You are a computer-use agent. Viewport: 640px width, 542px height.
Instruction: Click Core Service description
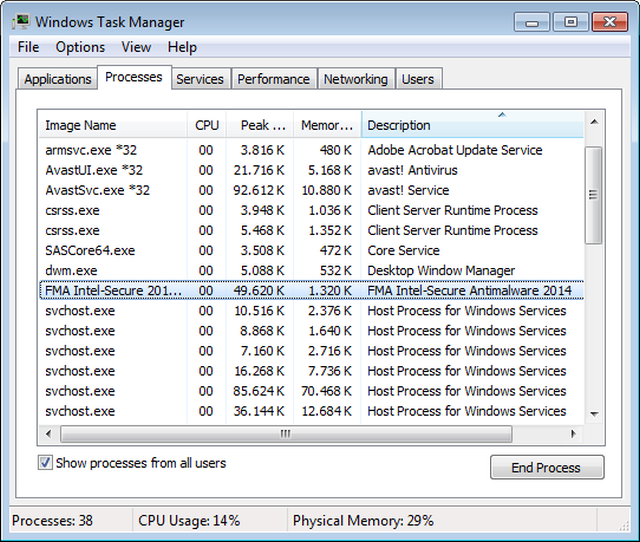(403, 250)
